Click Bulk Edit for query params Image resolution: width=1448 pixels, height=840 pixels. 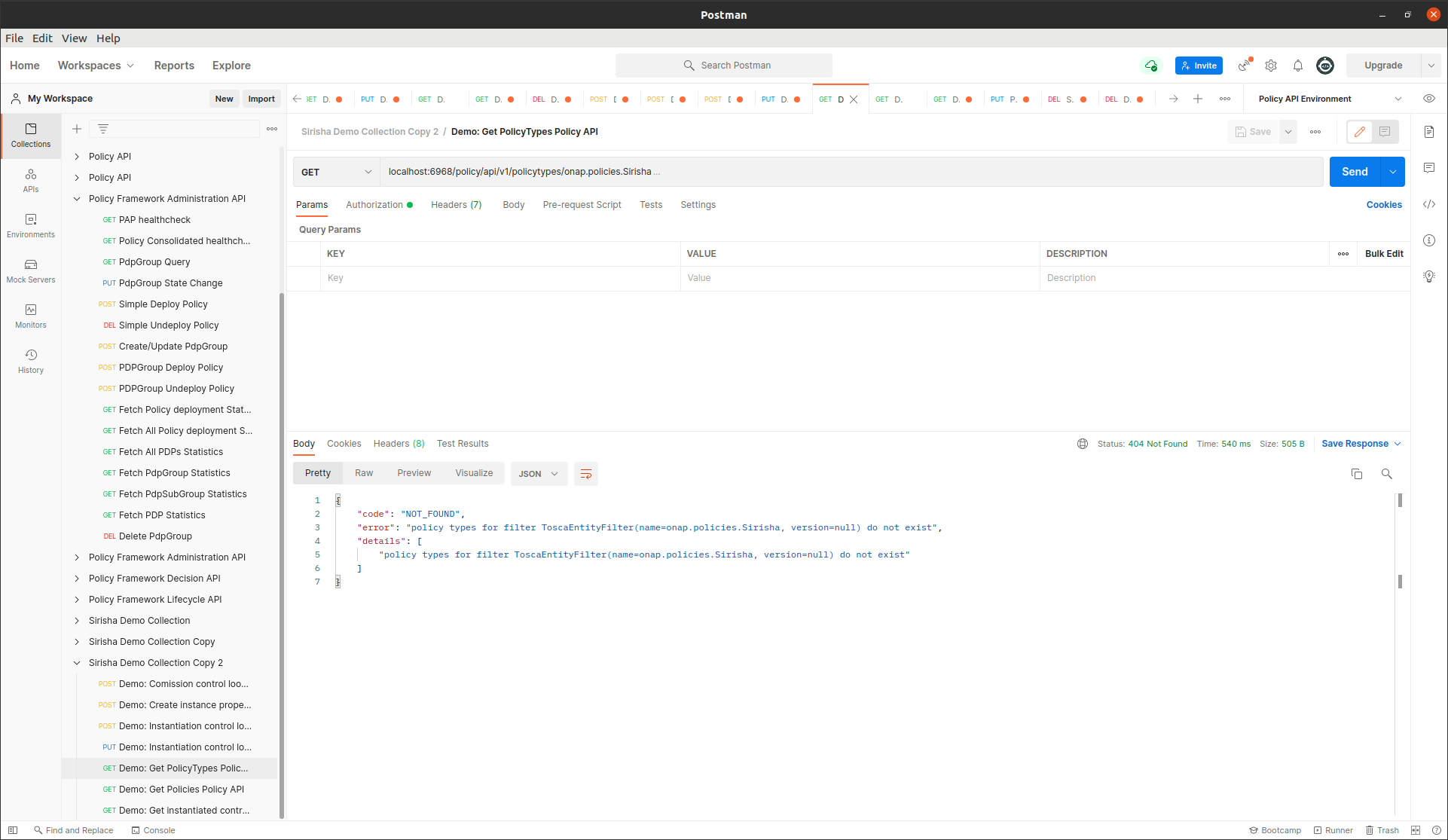pyautogui.click(x=1384, y=254)
